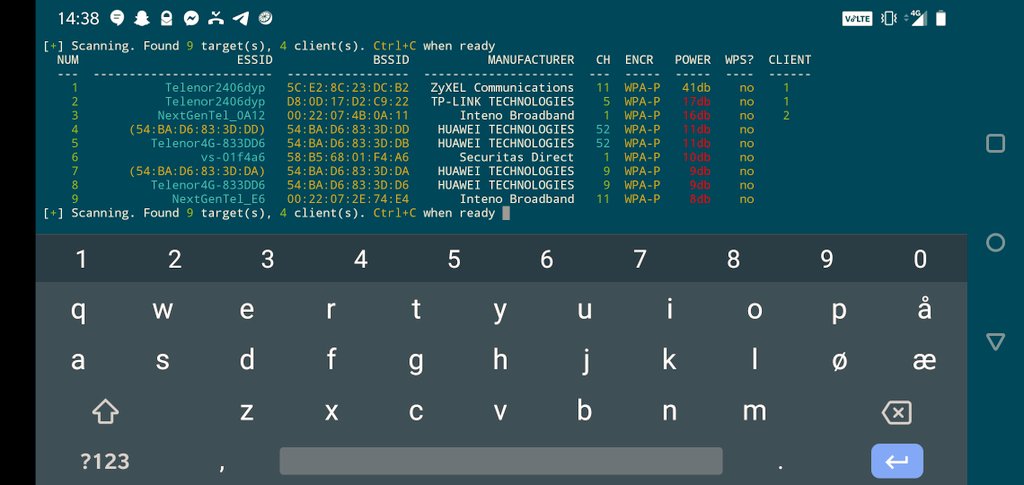Tap the letter z key
The image size is (1024, 485).
click(x=246, y=411)
